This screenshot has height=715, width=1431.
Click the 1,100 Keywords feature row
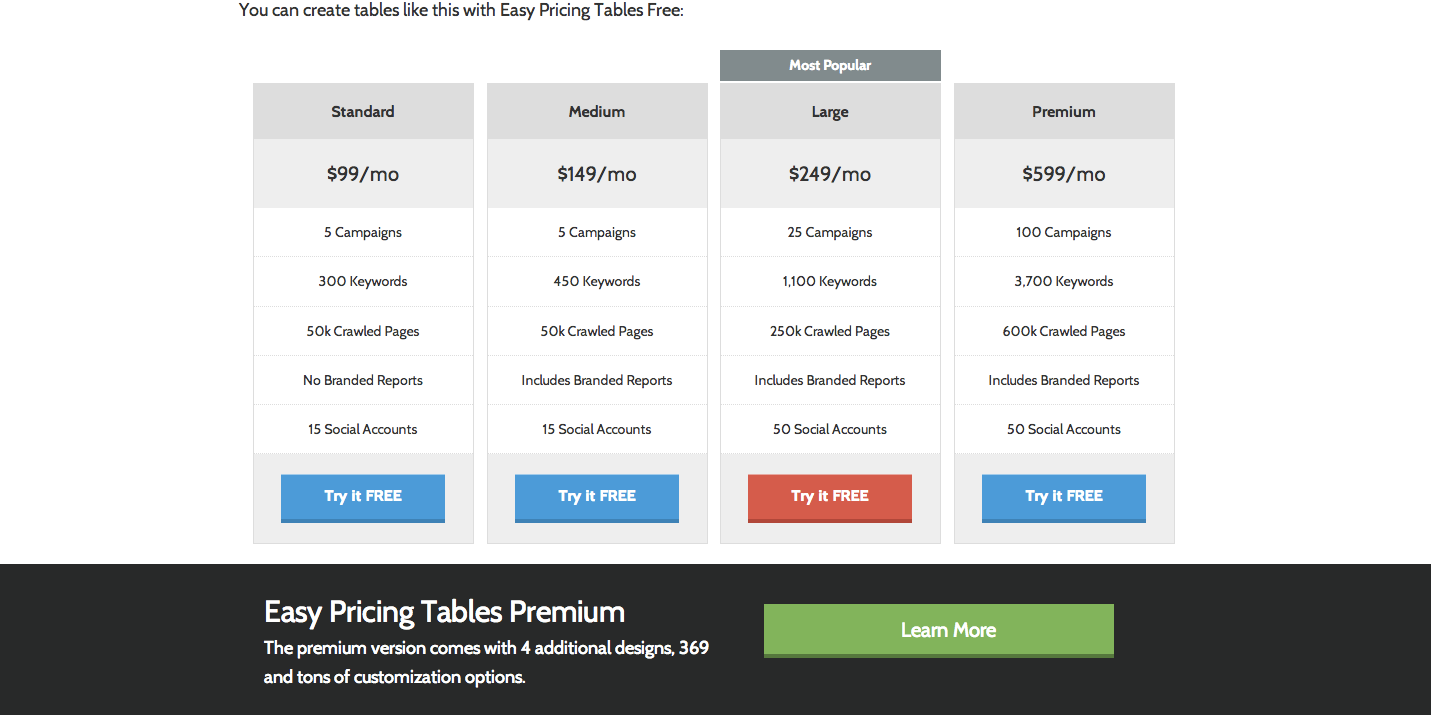830,281
